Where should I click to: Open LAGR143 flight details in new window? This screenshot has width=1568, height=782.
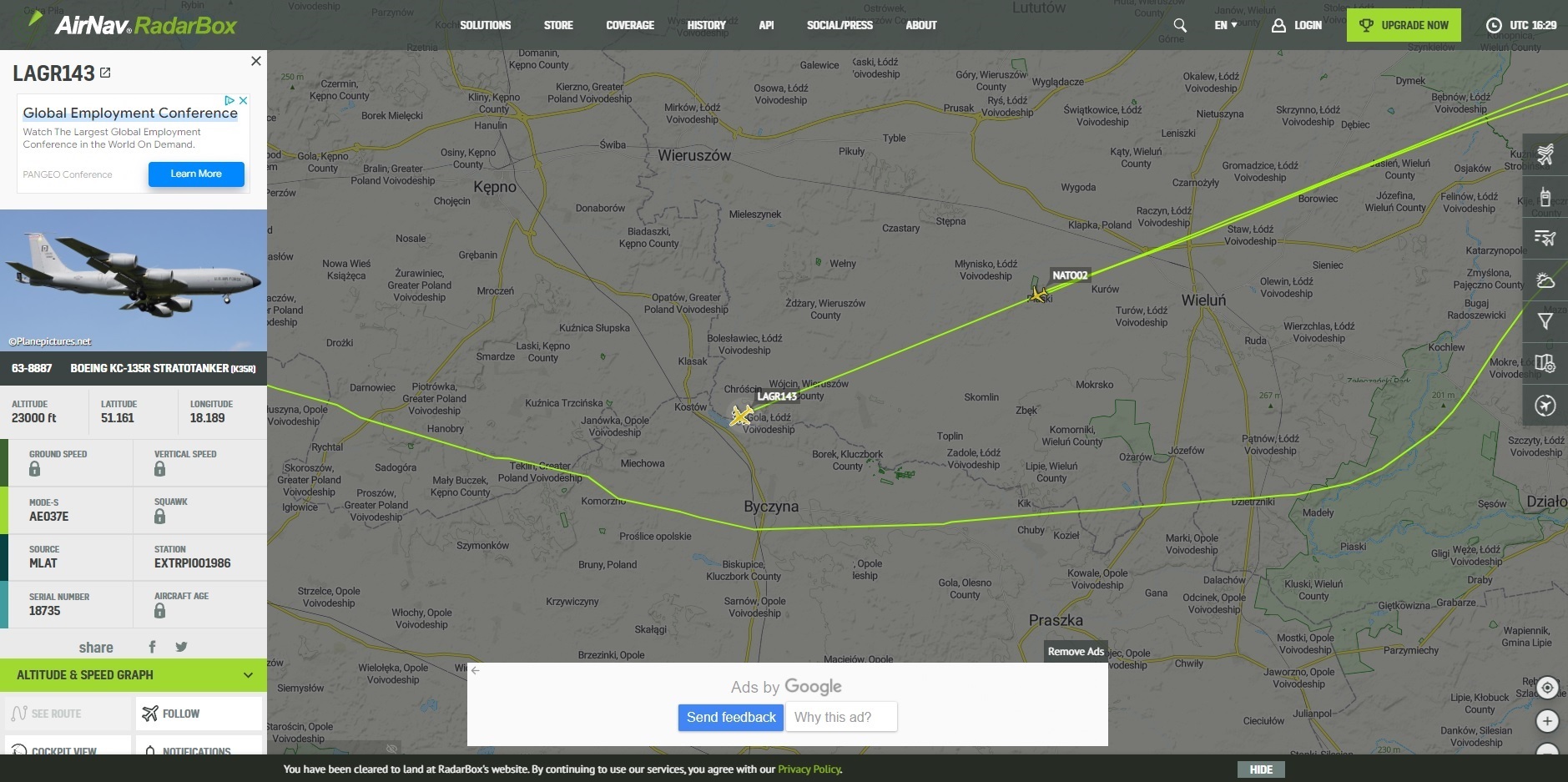[105, 73]
